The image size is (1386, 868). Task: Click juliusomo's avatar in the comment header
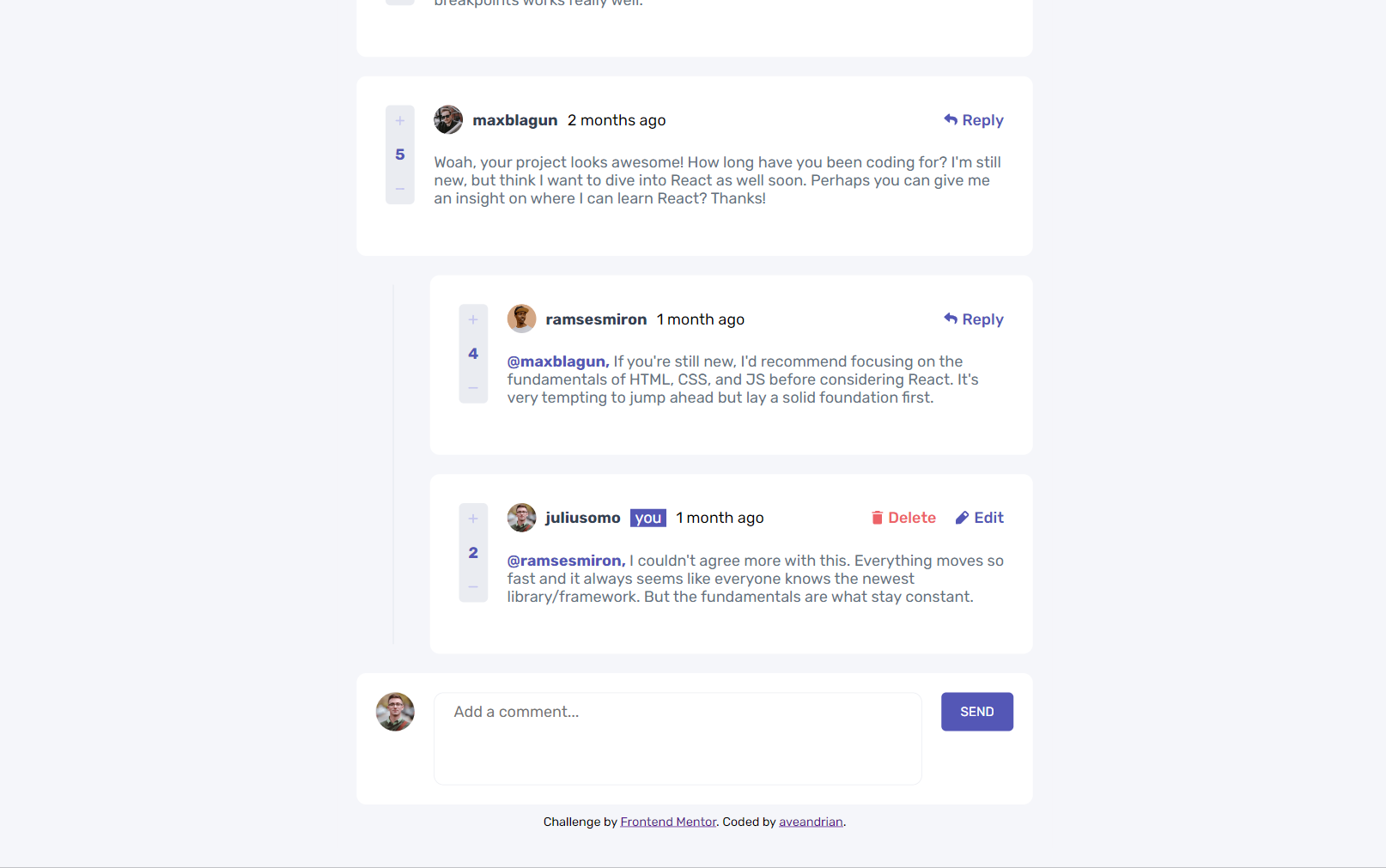point(521,518)
